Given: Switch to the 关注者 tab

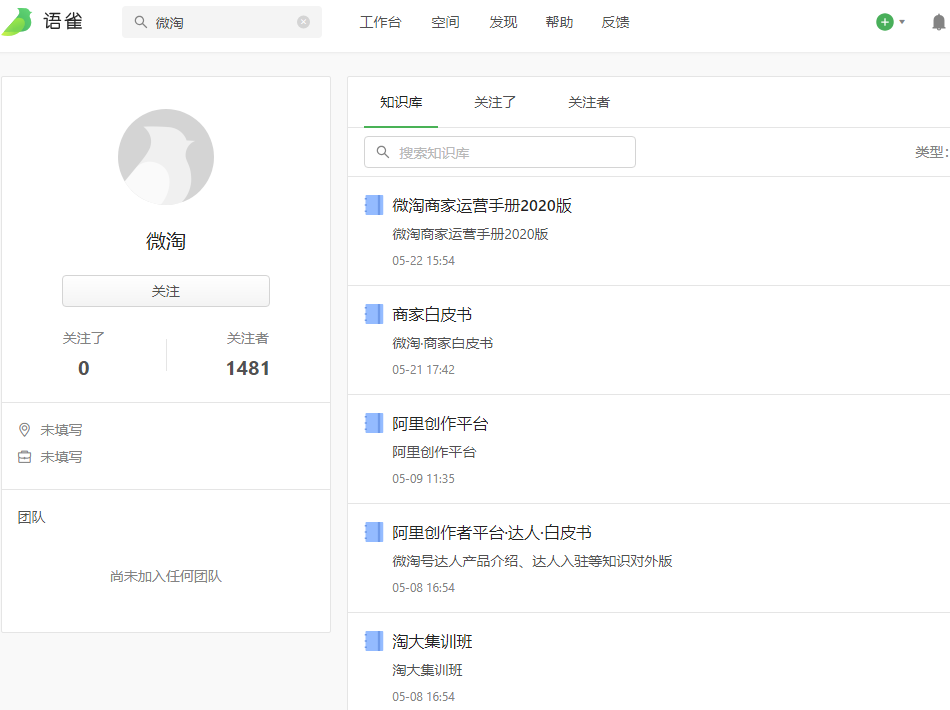Looking at the screenshot, I should tap(589, 102).
